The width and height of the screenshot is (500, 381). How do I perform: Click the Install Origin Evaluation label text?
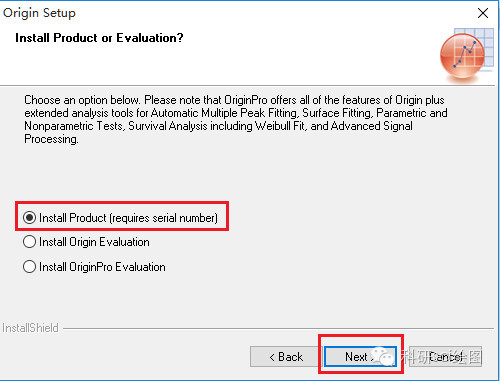pyautogui.click(x=94, y=242)
